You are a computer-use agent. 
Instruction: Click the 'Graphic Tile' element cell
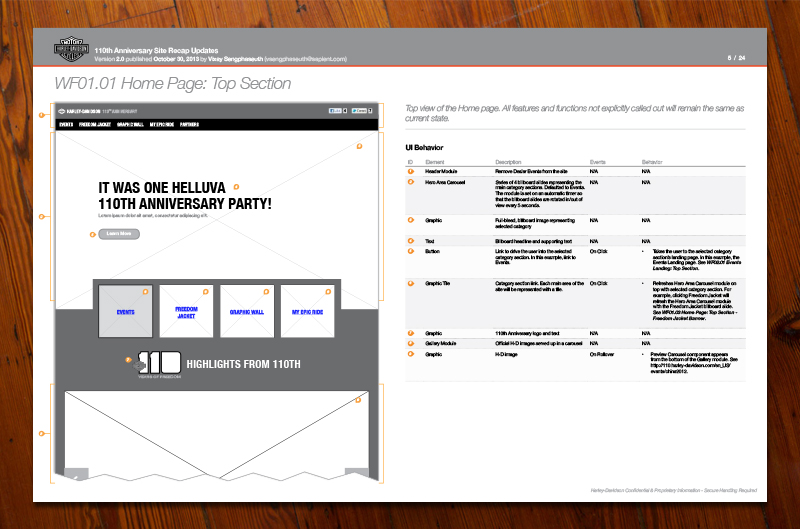(437, 283)
